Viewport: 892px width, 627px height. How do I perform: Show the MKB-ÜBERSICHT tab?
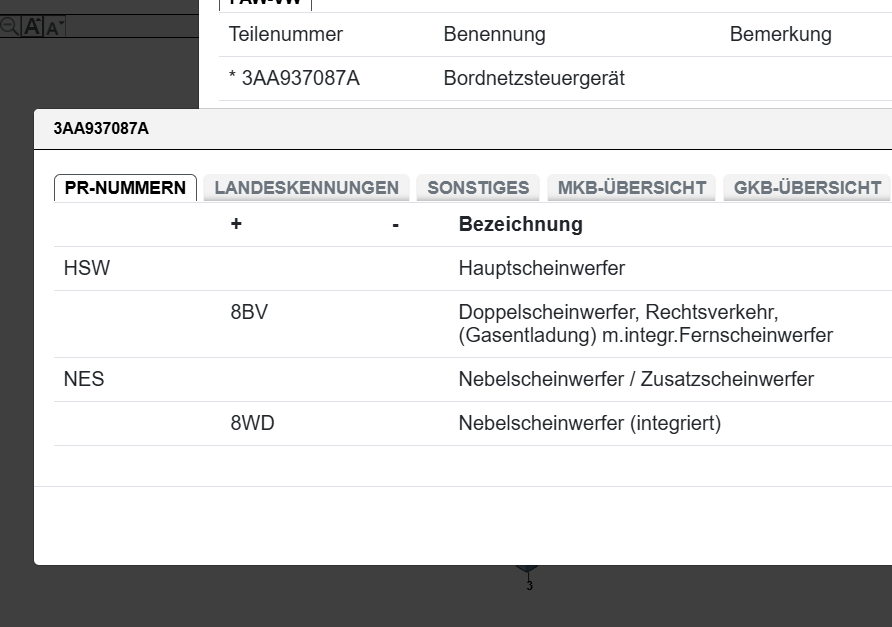point(632,188)
